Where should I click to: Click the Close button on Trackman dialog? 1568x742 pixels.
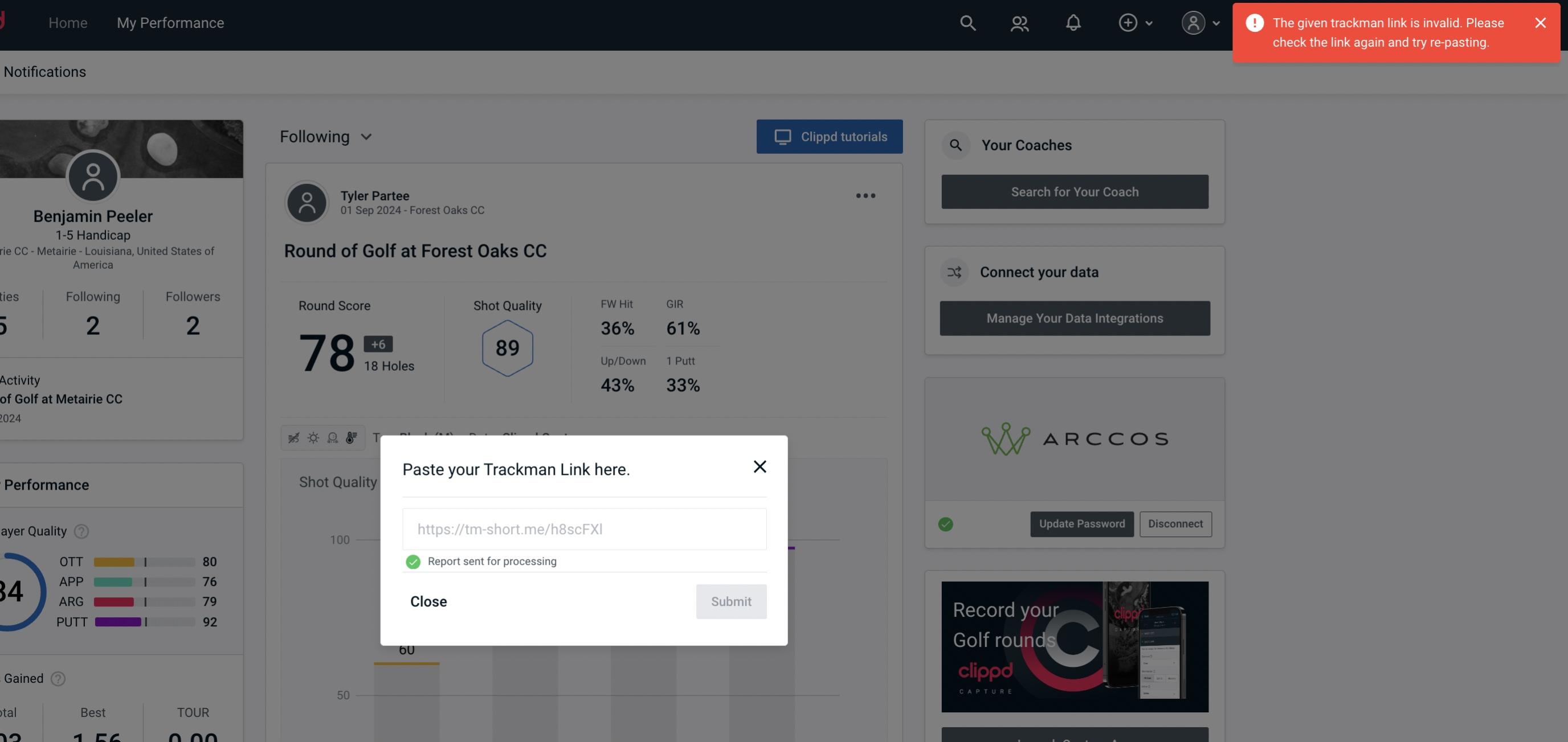428,601
